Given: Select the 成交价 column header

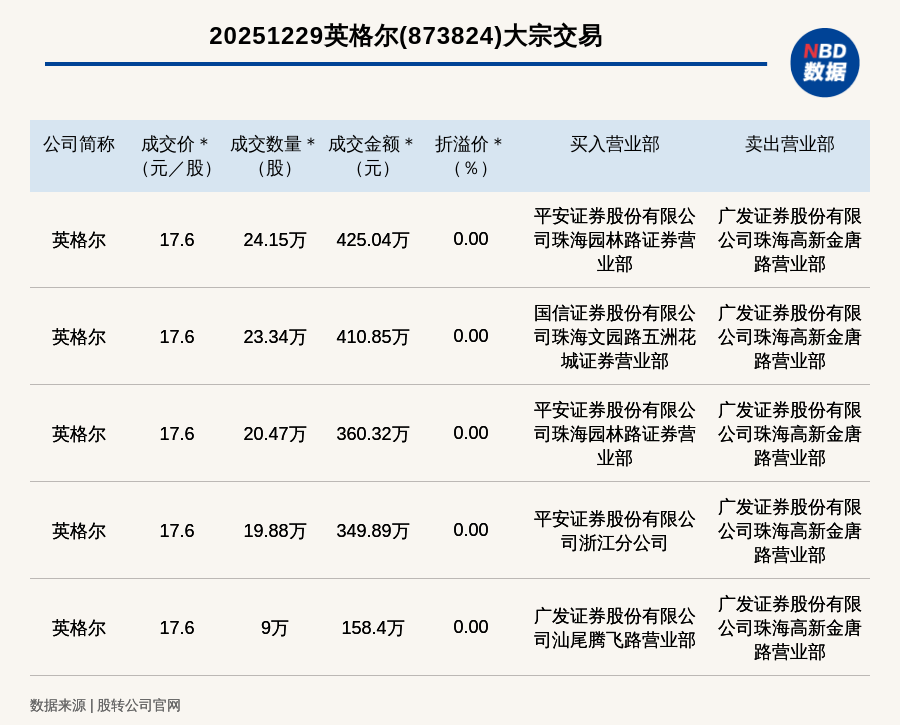Looking at the screenshot, I should 176,156.
